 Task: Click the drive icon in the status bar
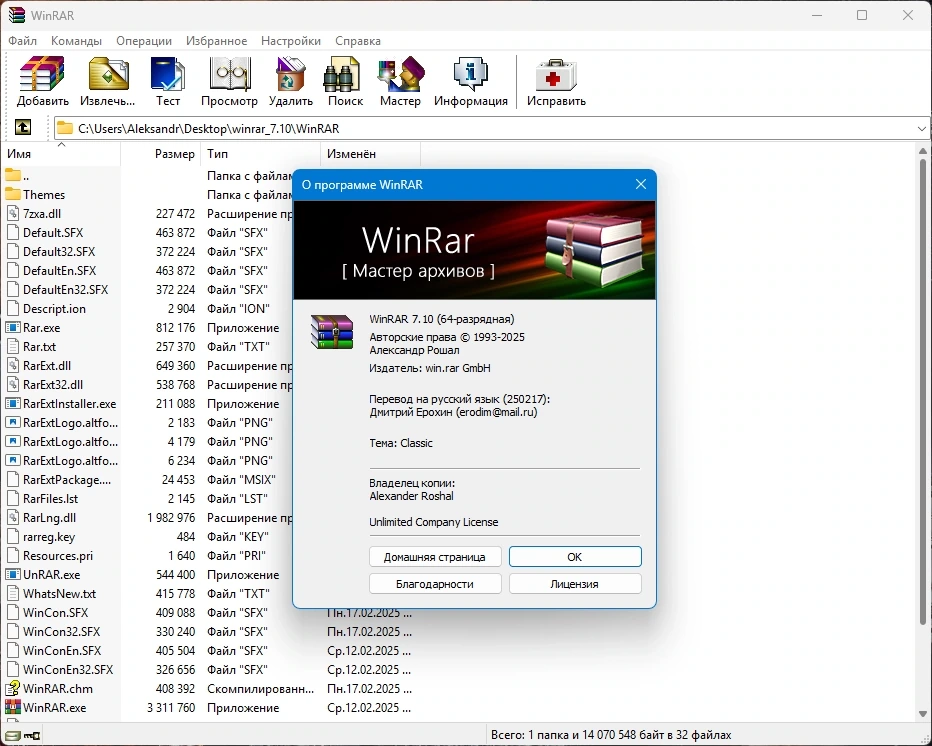pyautogui.click(x=12, y=736)
